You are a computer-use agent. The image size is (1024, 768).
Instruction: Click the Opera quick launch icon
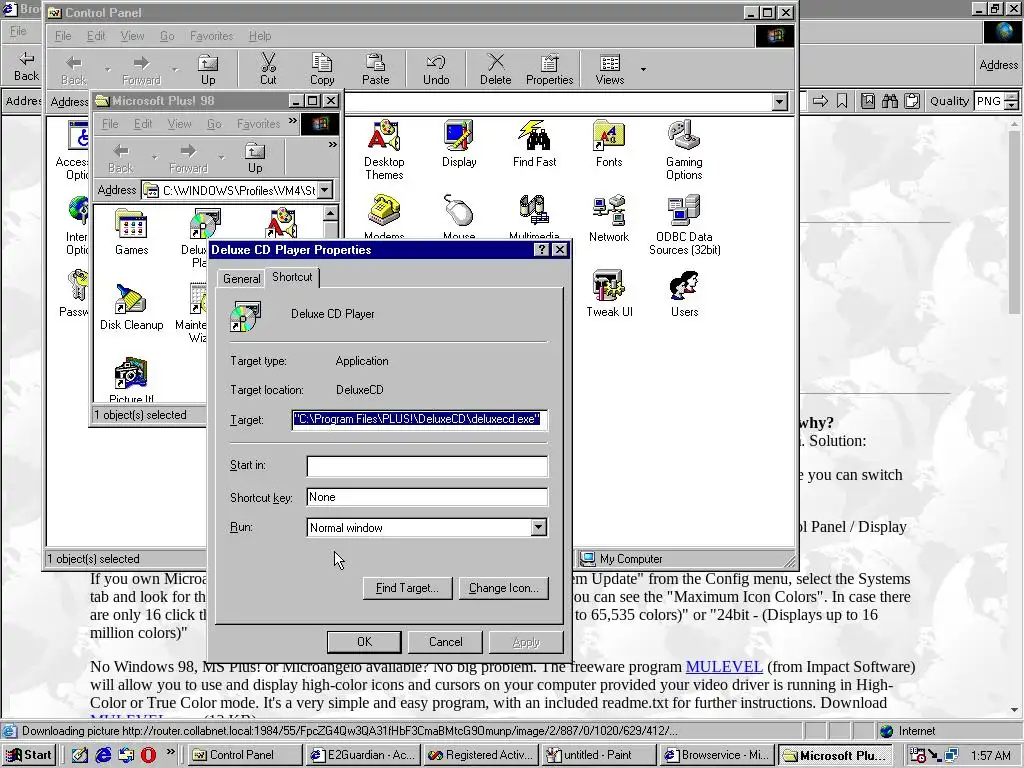point(149,755)
